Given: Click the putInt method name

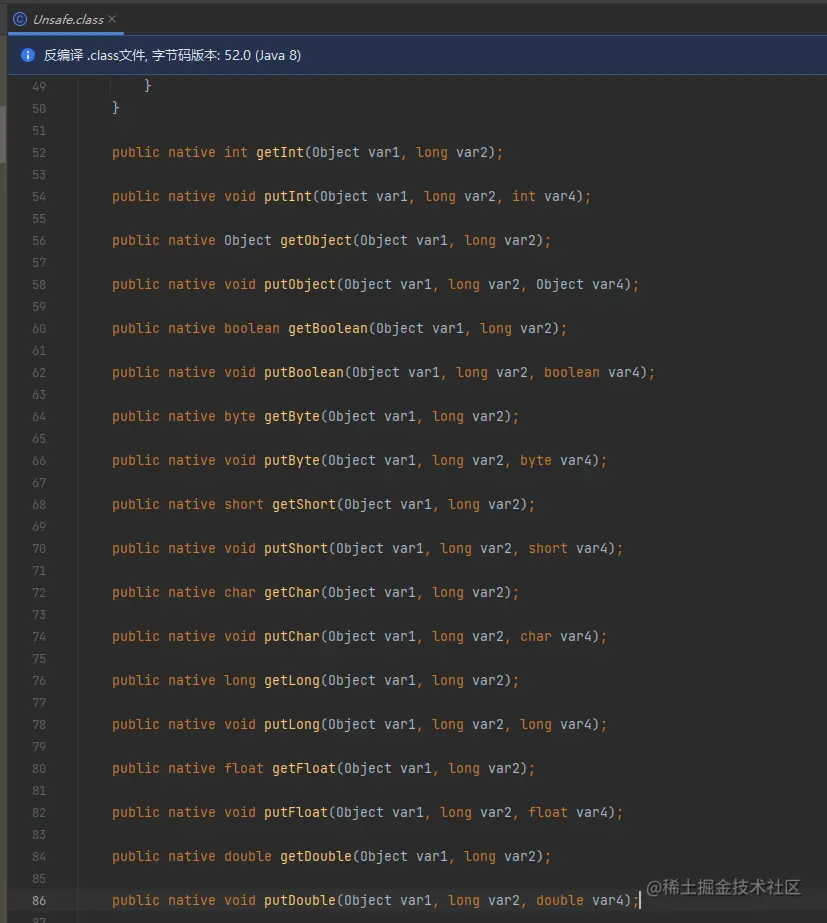Looking at the screenshot, I should (288, 197).
